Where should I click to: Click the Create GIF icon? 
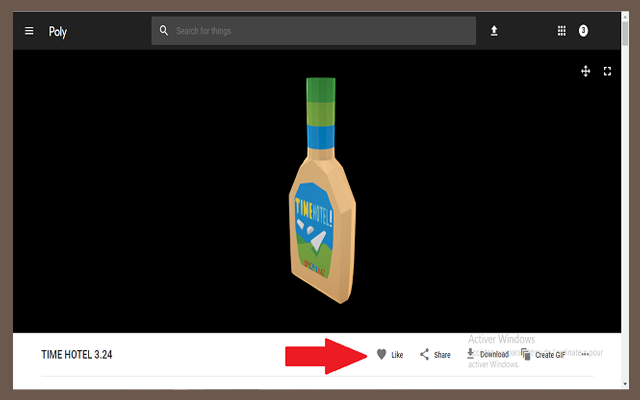[526, 354]
